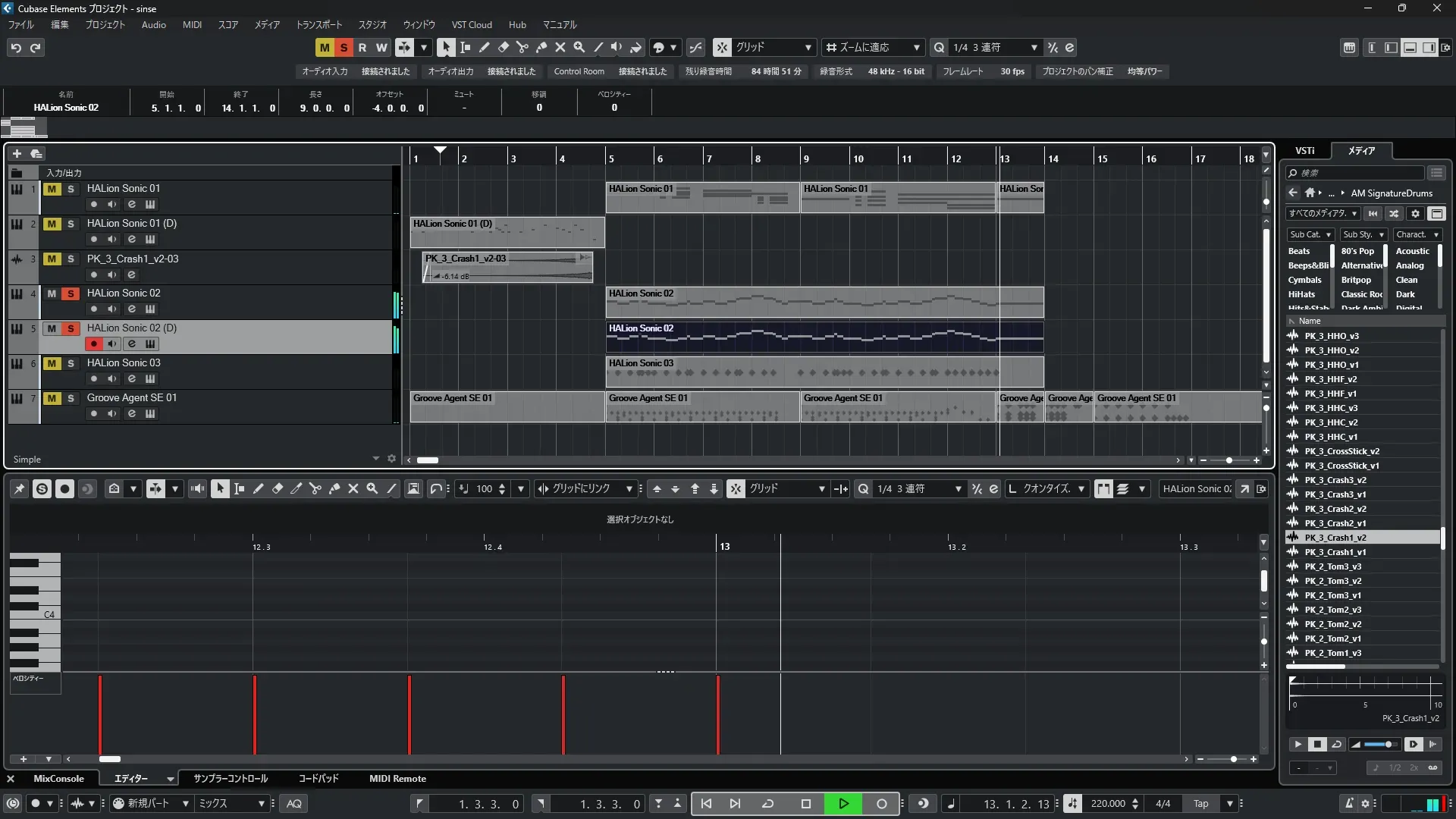Select the Eraser tool in top toolbar
Image resolution: width=1456 pixels, height=819 pixels.
pyautogui.click(x=503, y=47)
